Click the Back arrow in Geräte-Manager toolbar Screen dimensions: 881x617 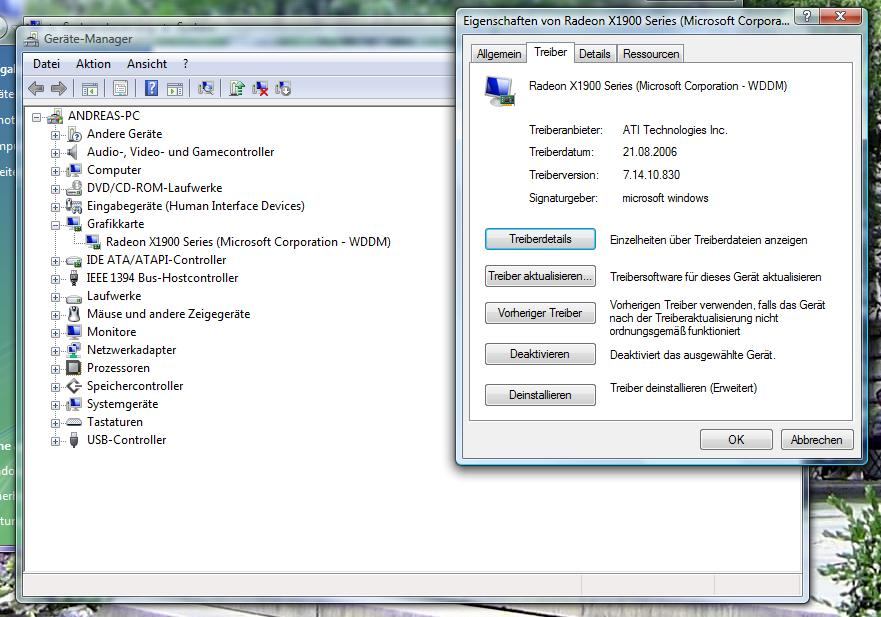click(36, 88)
